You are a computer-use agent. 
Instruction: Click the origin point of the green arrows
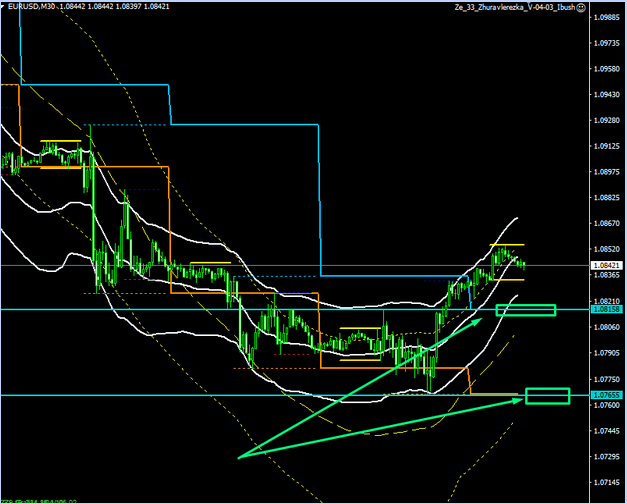point(238,457)
